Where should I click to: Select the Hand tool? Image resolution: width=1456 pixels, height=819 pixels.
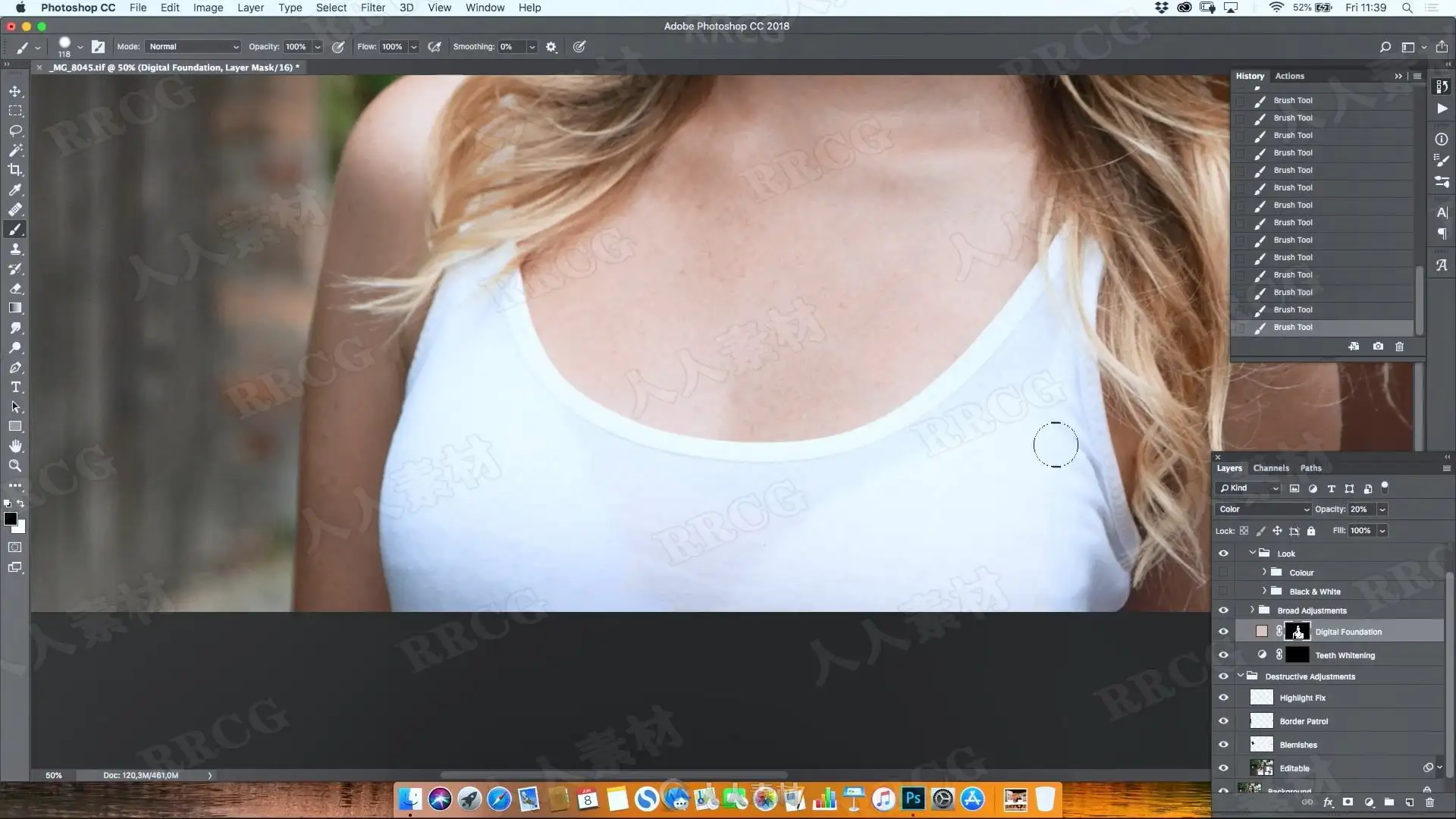[x=15, y=446]
